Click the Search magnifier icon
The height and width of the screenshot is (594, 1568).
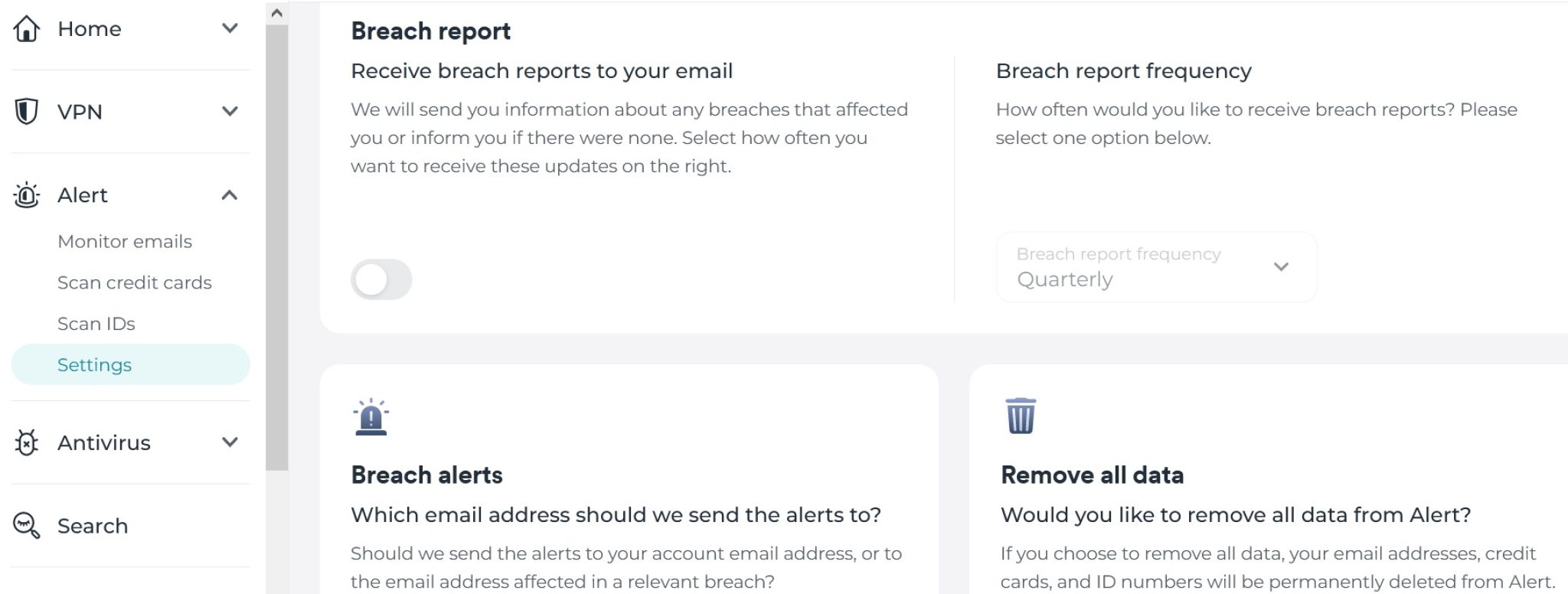(x=27, y=526)
